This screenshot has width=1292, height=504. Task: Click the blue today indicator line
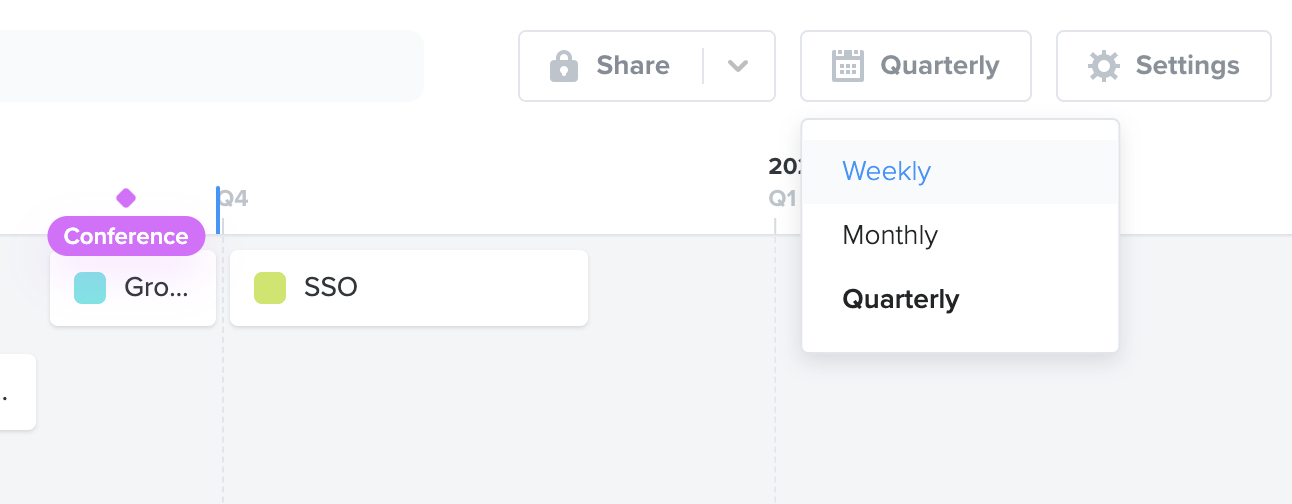tap(217, 210)
